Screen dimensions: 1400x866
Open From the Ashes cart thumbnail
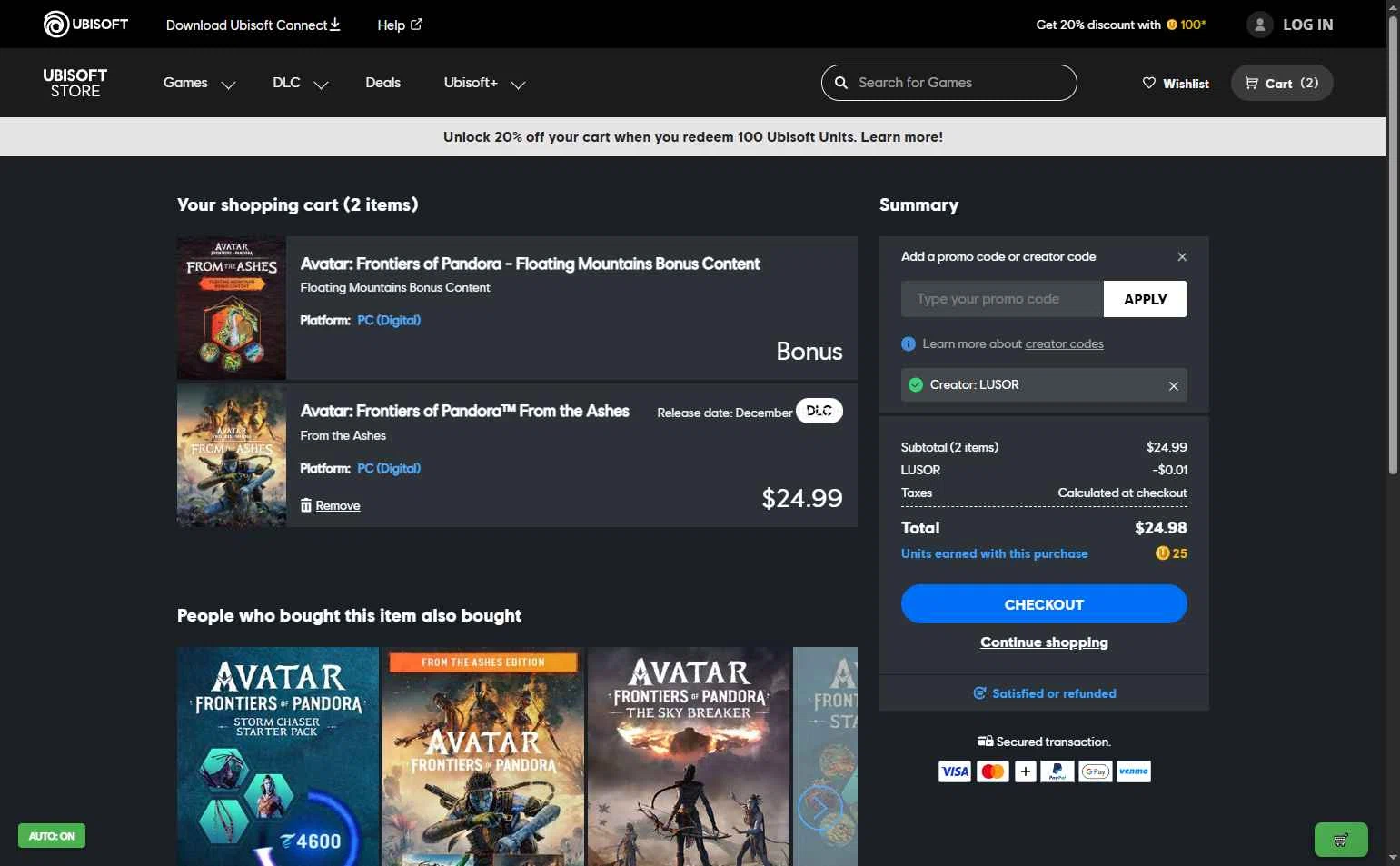pos(232,455)
